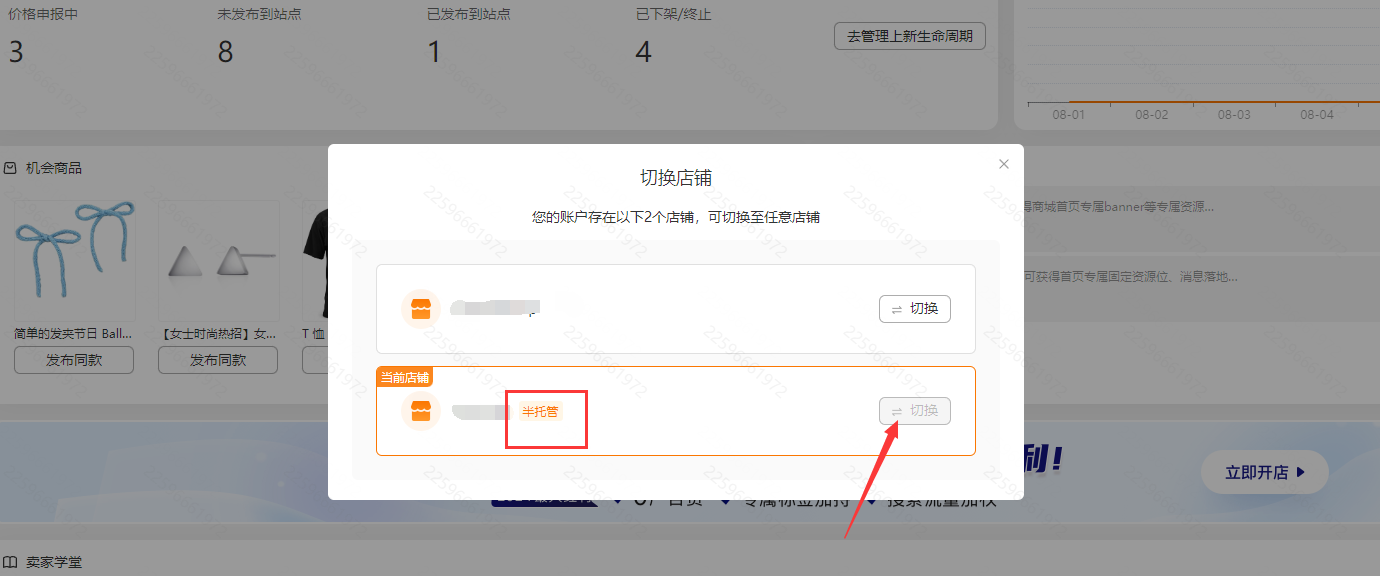Open the blue bow product thumbnail
Image resolution: width=1380 pixels, height=576 pixels.
[74, 258]
